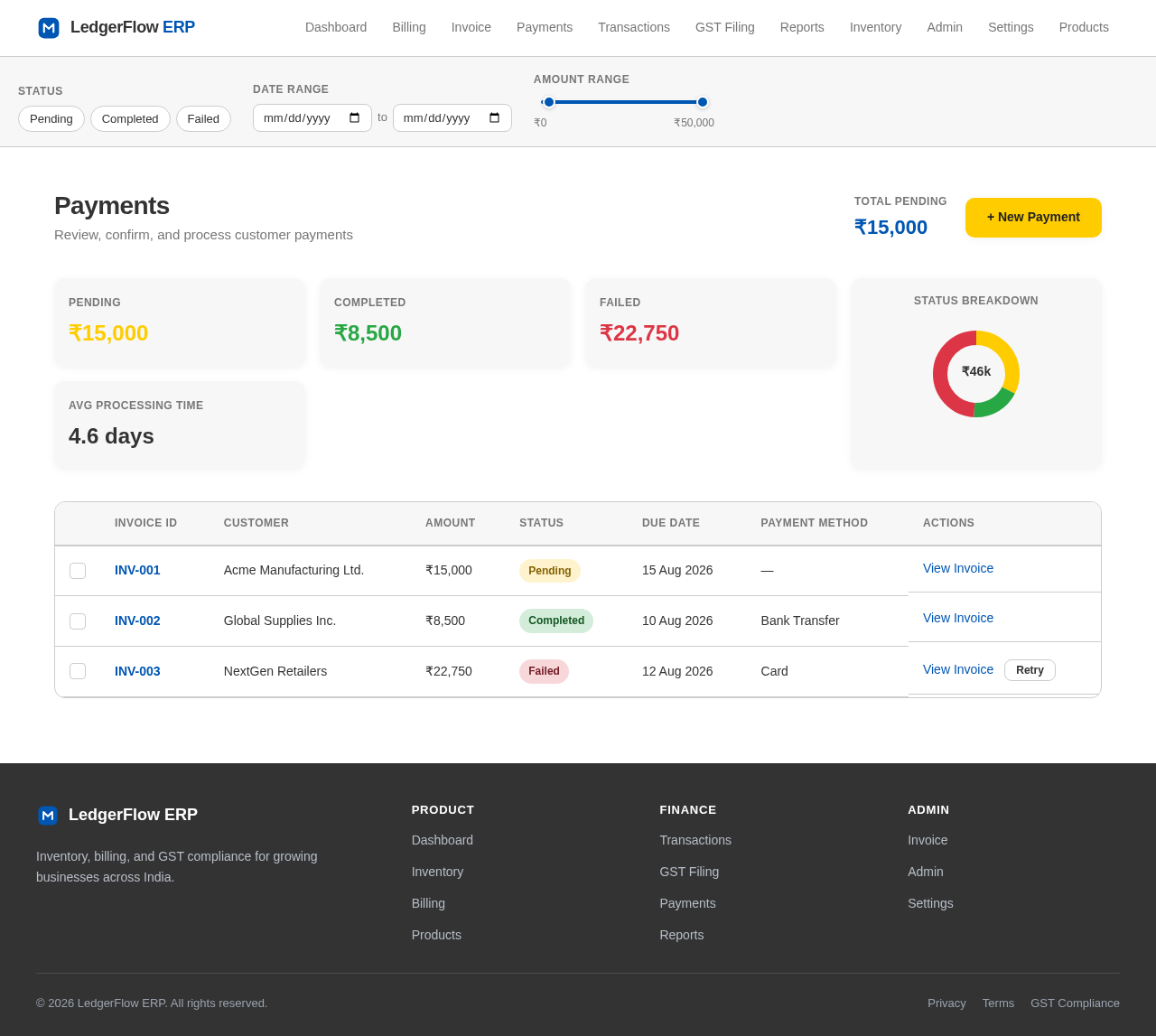Image resolution: width=1156 pixels, height=1036 pixels.
Task: Open Inventory in the top navigation
Action: point(875,27)
